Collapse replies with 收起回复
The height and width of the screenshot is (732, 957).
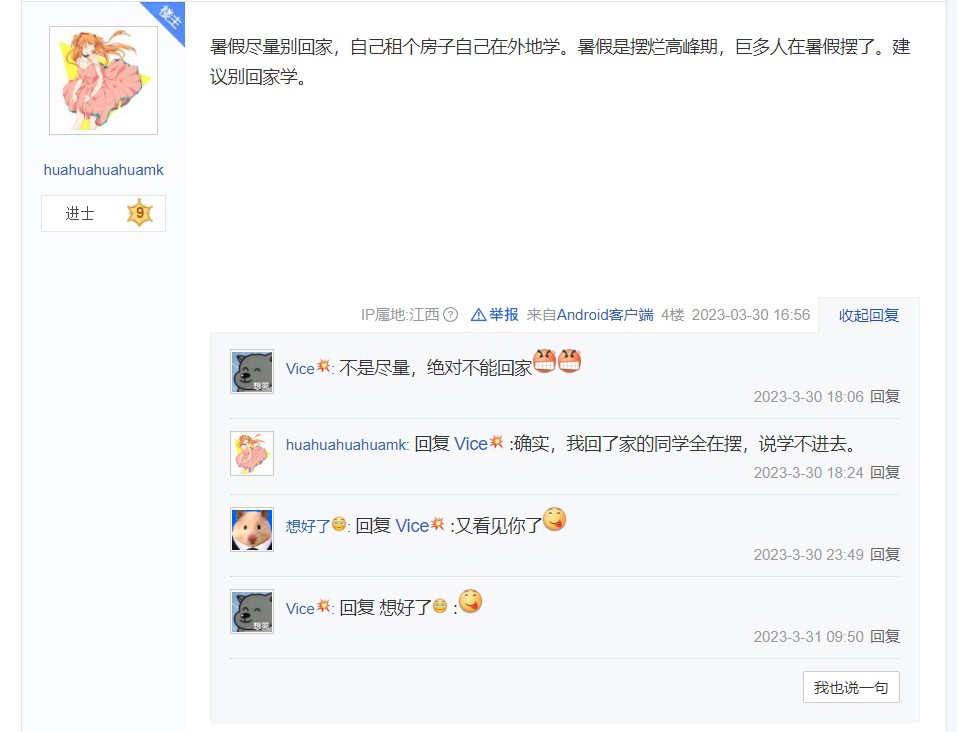869,315
